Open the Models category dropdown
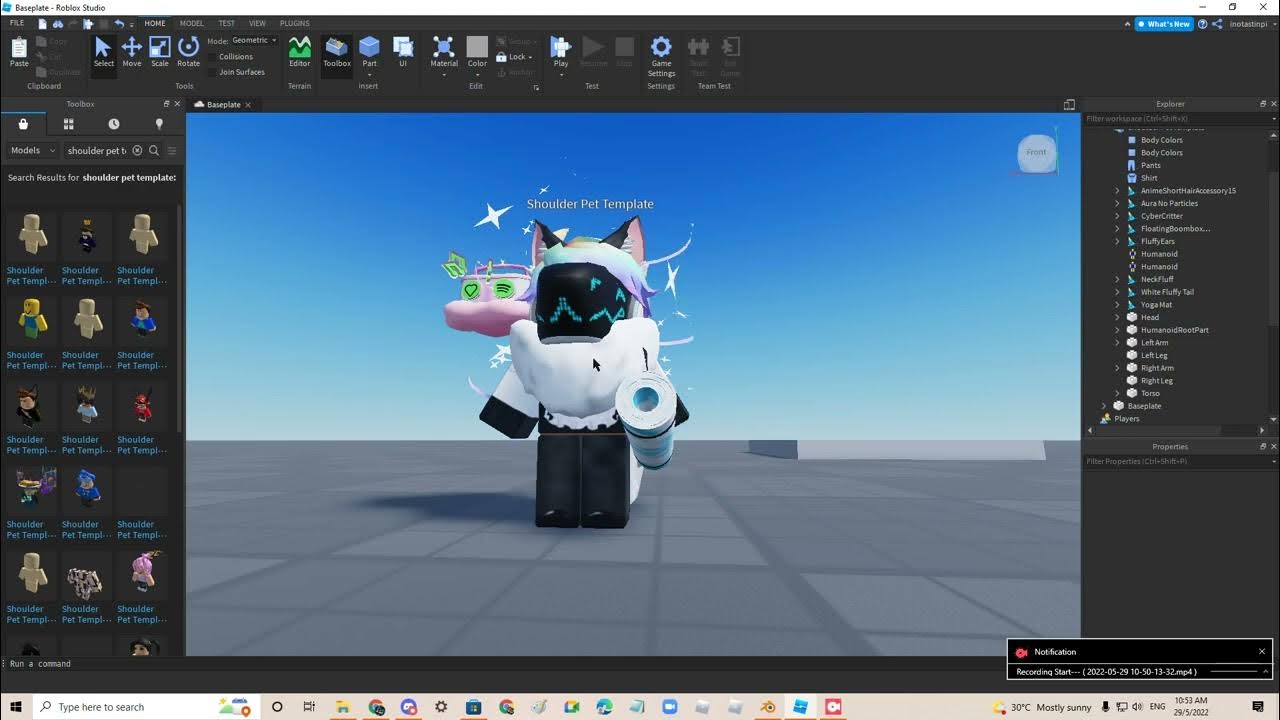The height and width of the screenshot is (720, 1280). 32,151
